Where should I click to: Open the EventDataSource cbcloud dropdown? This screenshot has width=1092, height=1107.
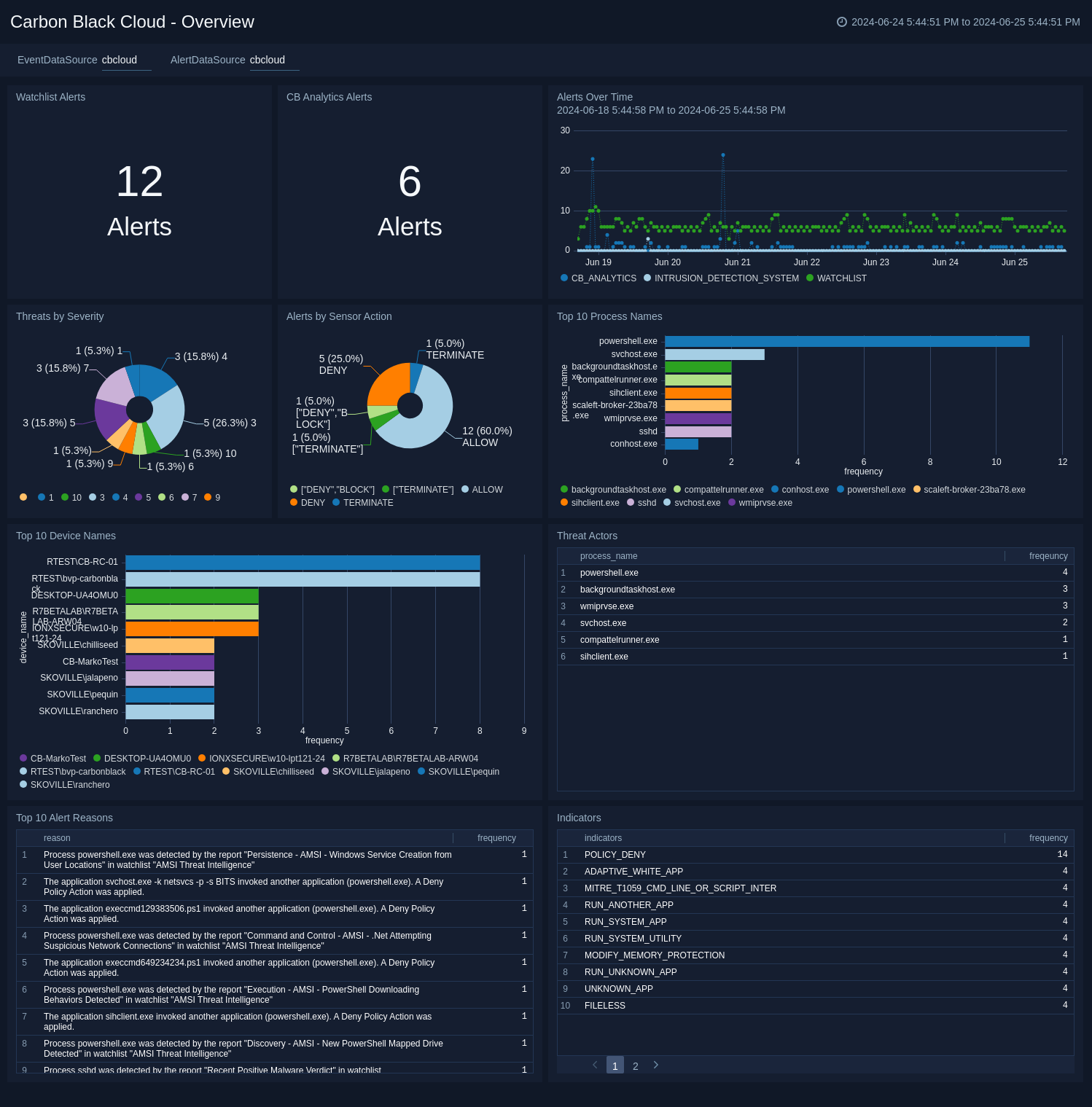click(x=119, y=60)
